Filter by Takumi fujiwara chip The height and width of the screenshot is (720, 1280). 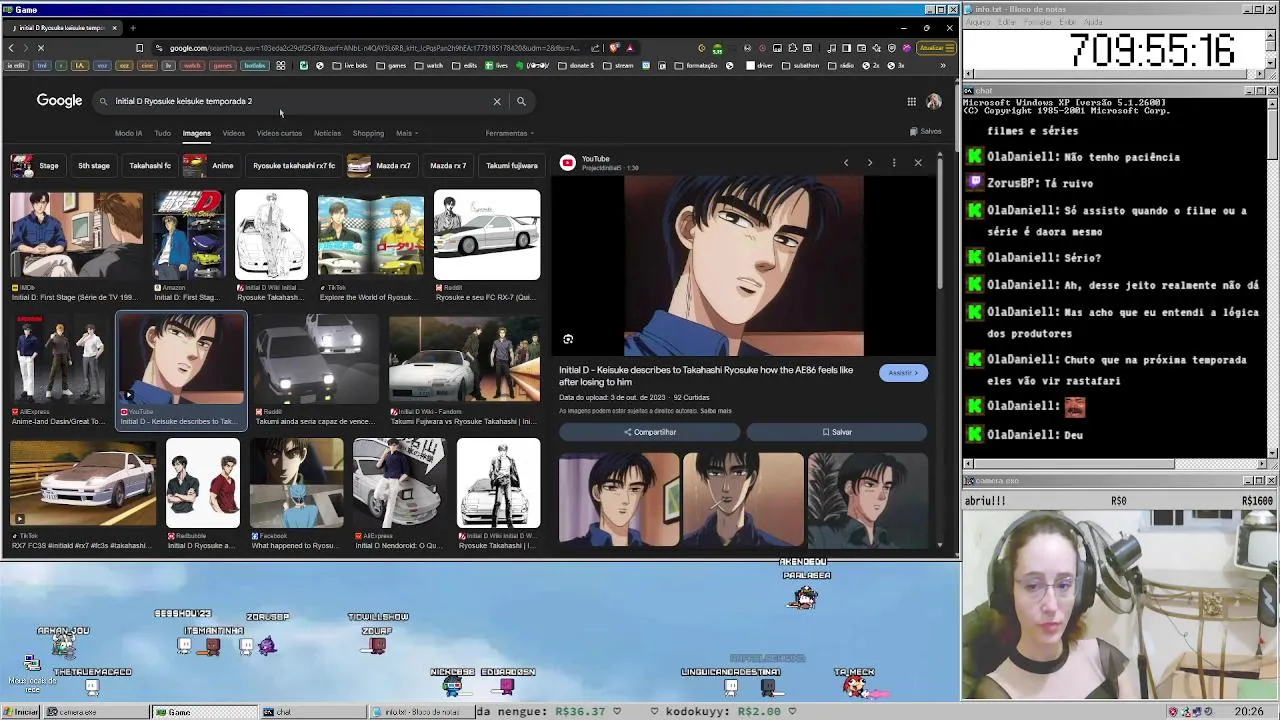tap(511, 166)
